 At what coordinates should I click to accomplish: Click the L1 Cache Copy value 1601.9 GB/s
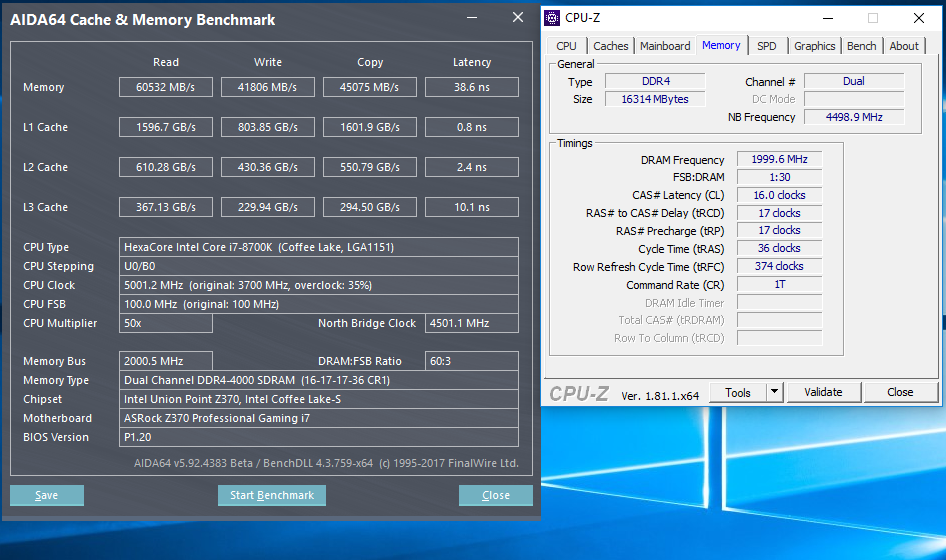tap(370, 127)
